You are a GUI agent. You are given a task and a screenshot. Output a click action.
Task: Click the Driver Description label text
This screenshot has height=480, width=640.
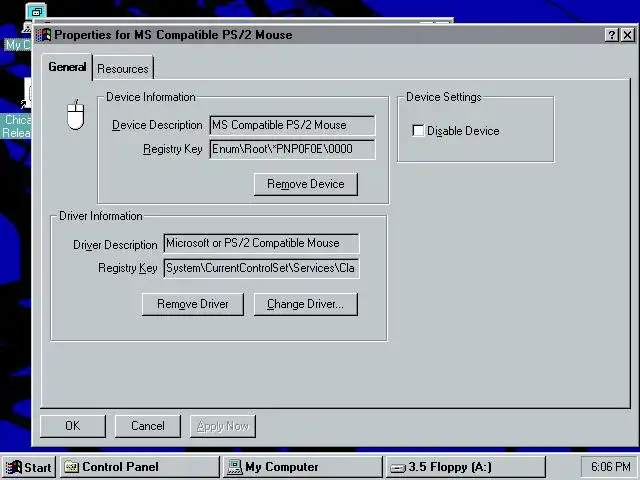click(x=115, y=245)
